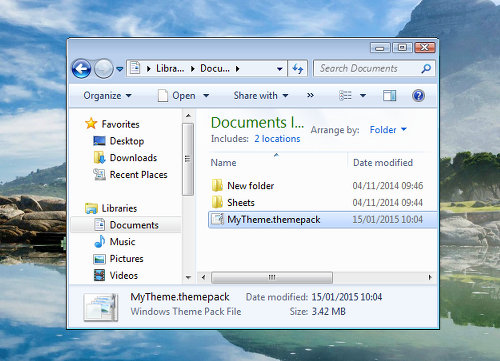Screen dimensions: 500x361
Task: Click the Desktop monitor icon
Action: [x=99, y=141]
